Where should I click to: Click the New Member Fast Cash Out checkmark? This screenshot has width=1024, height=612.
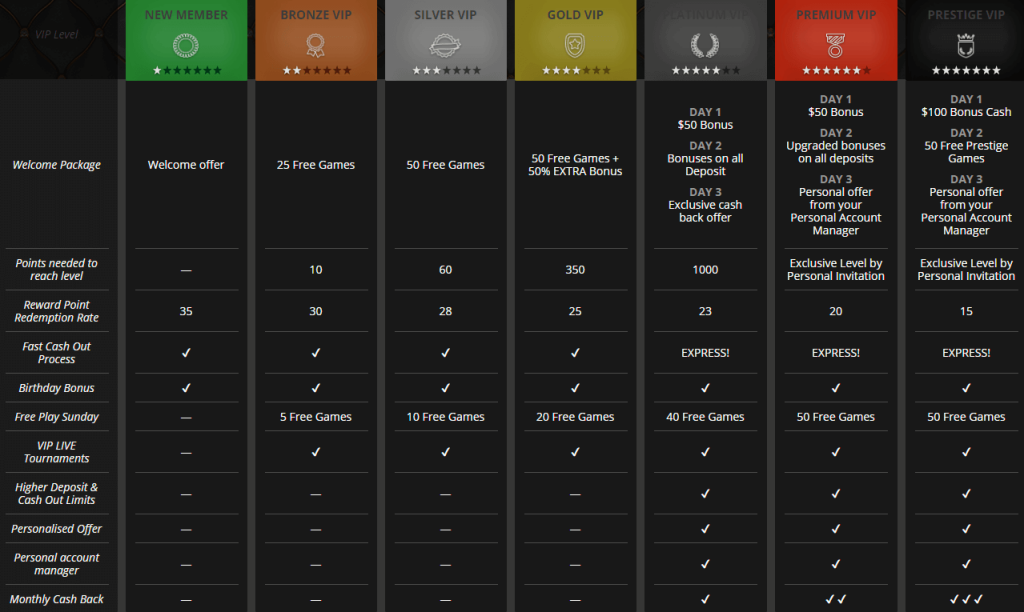[186, 353]
